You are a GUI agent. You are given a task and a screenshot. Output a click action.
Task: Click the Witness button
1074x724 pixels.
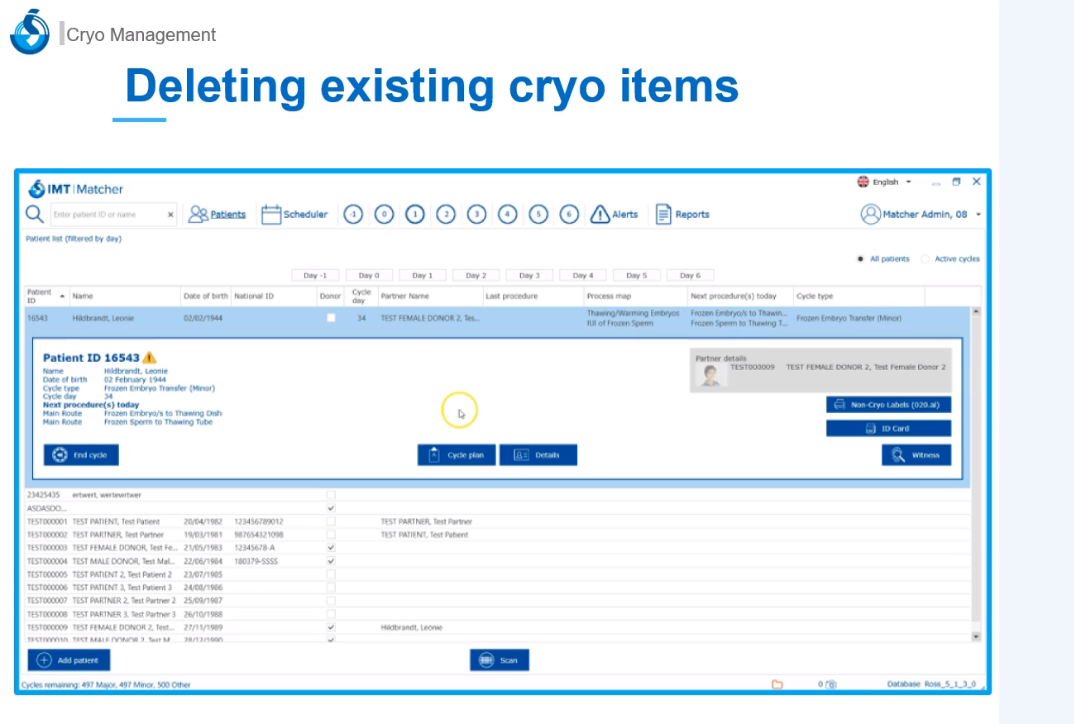(916, 455)
